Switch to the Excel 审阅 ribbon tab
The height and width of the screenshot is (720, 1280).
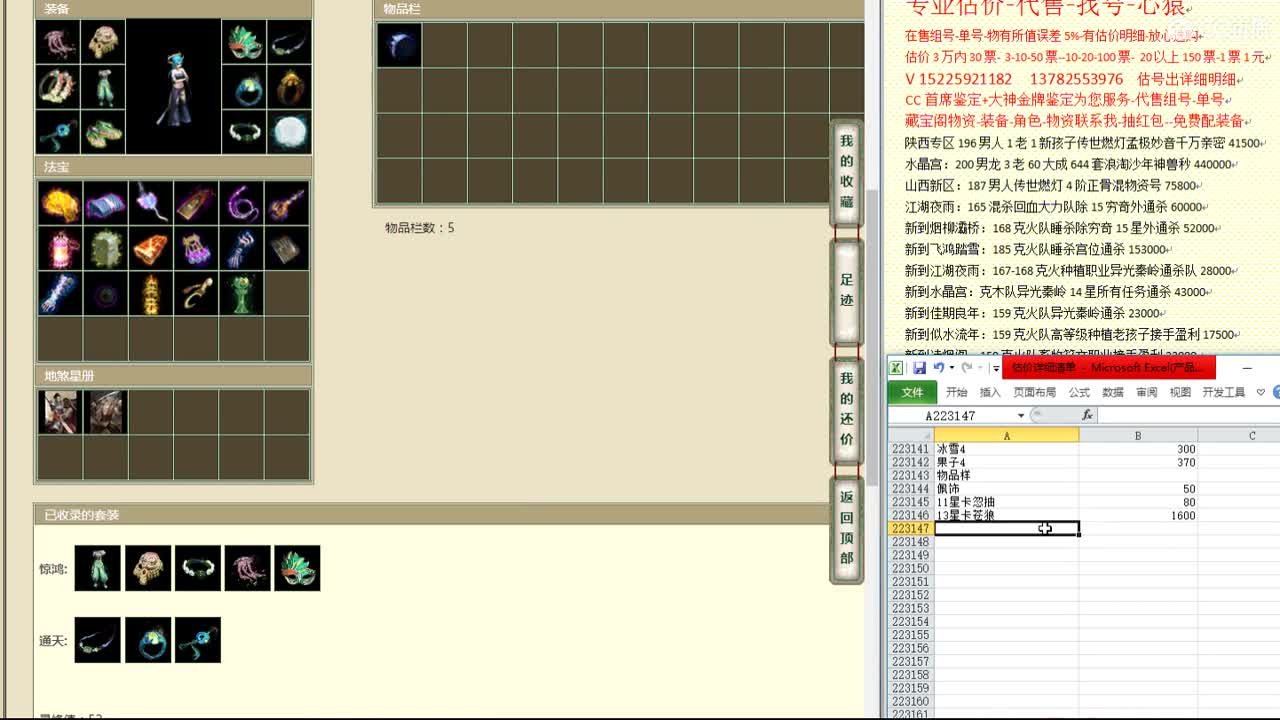pos(1147,392)
